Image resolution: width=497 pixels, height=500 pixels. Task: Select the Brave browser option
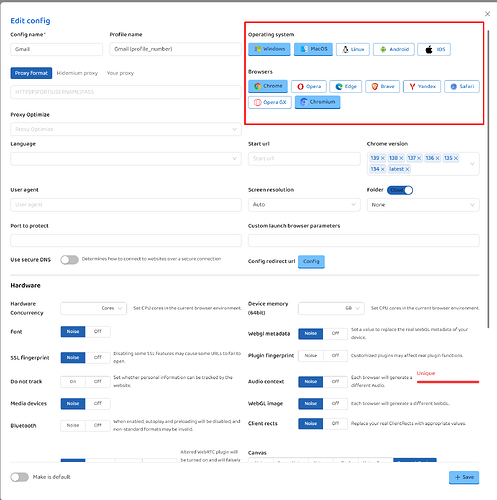382,86
